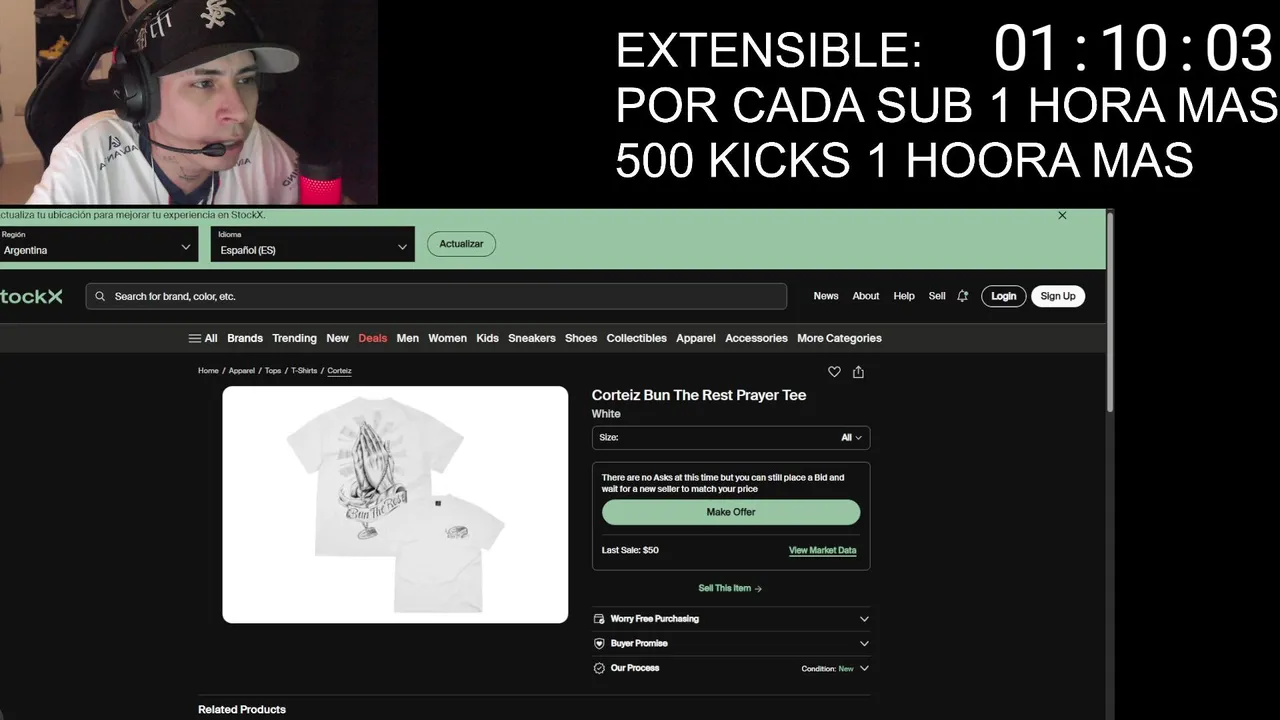Click the Sign Up button
1280x720 pixels.
click(1058, 296)
